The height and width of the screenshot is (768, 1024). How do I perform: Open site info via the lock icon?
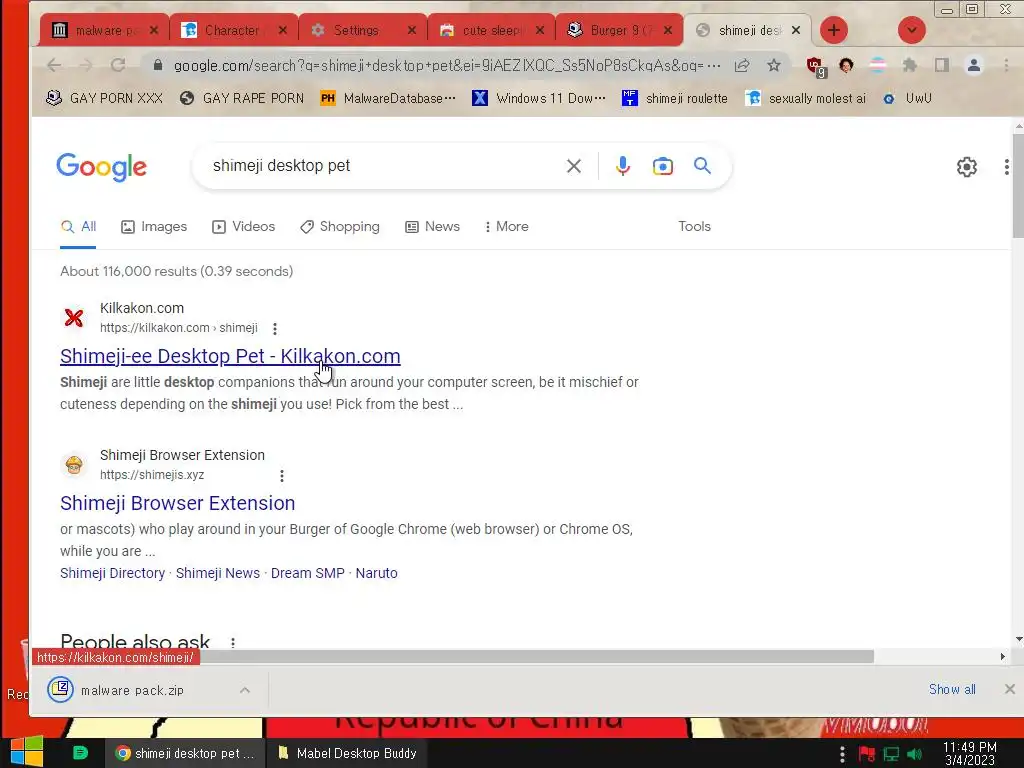pyautogui.click(x=157, y=65)
